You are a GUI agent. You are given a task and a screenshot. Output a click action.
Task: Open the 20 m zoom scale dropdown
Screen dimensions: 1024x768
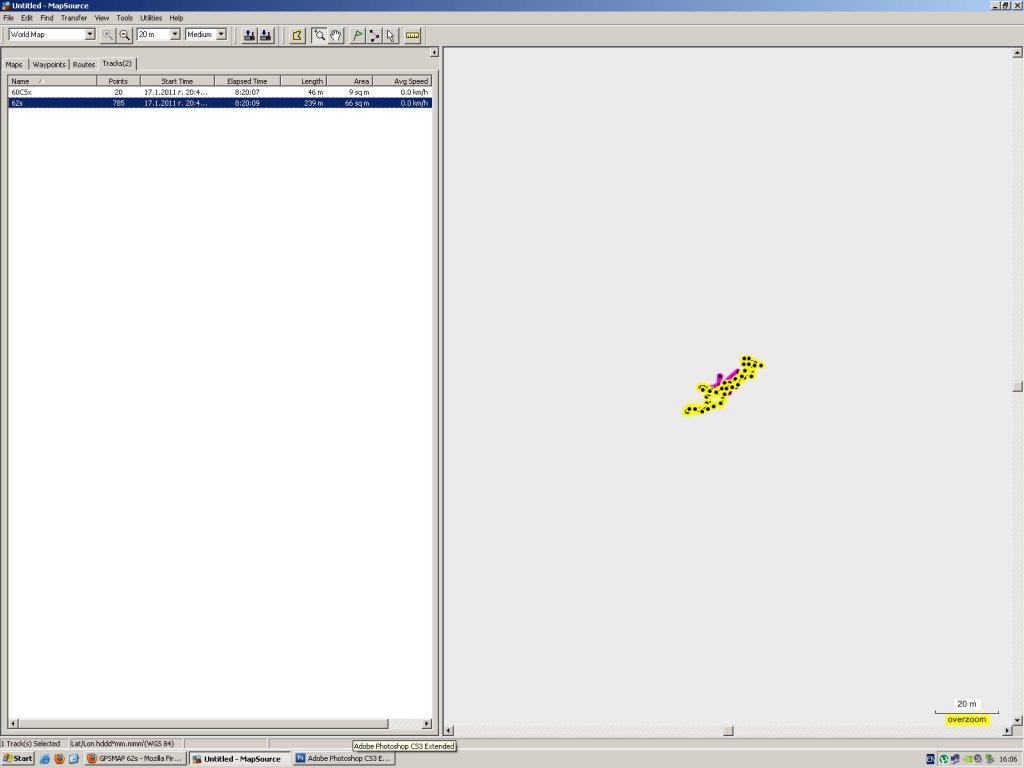pyautogui.click(x=175, y=34)
